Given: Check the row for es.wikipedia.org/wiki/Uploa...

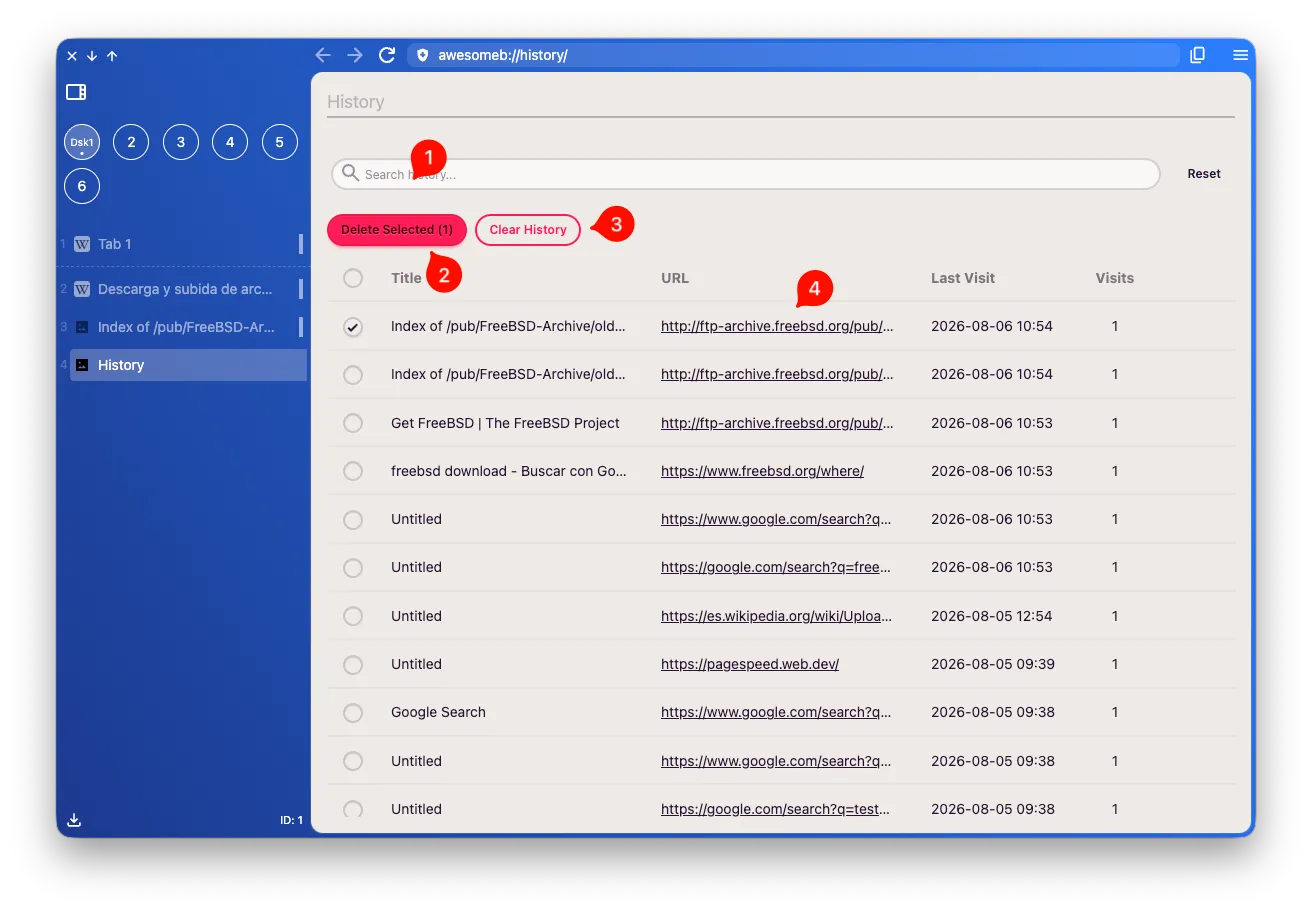Looking at the screenshot, I should click(x=353, y=616).
